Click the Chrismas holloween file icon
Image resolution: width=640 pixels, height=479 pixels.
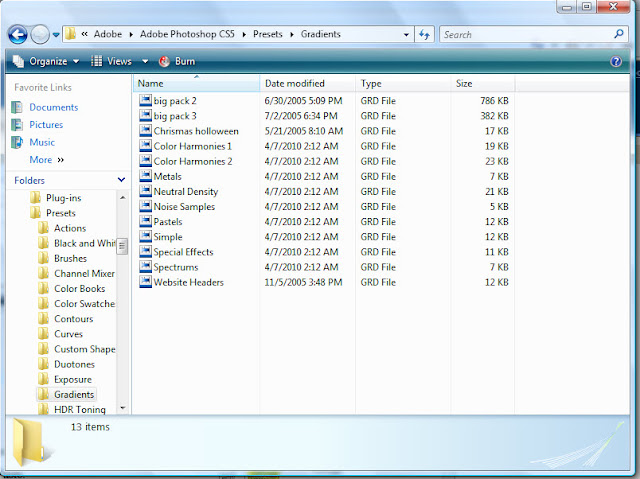click(x=145, y=131)
